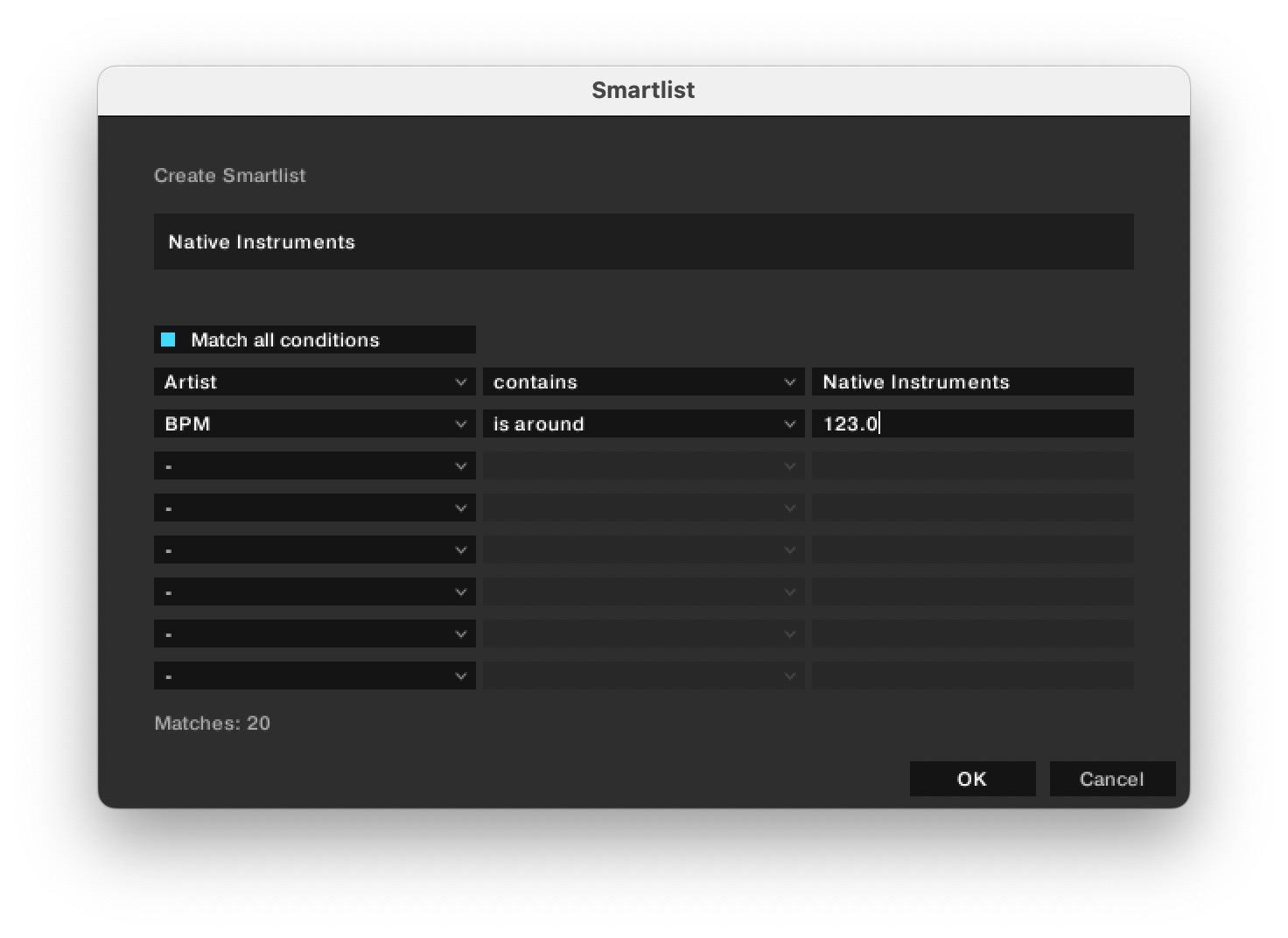Click the 'Create Smartlist' heading
Viewport: 1288px width, 938px height.
click(x=230, y=175)
